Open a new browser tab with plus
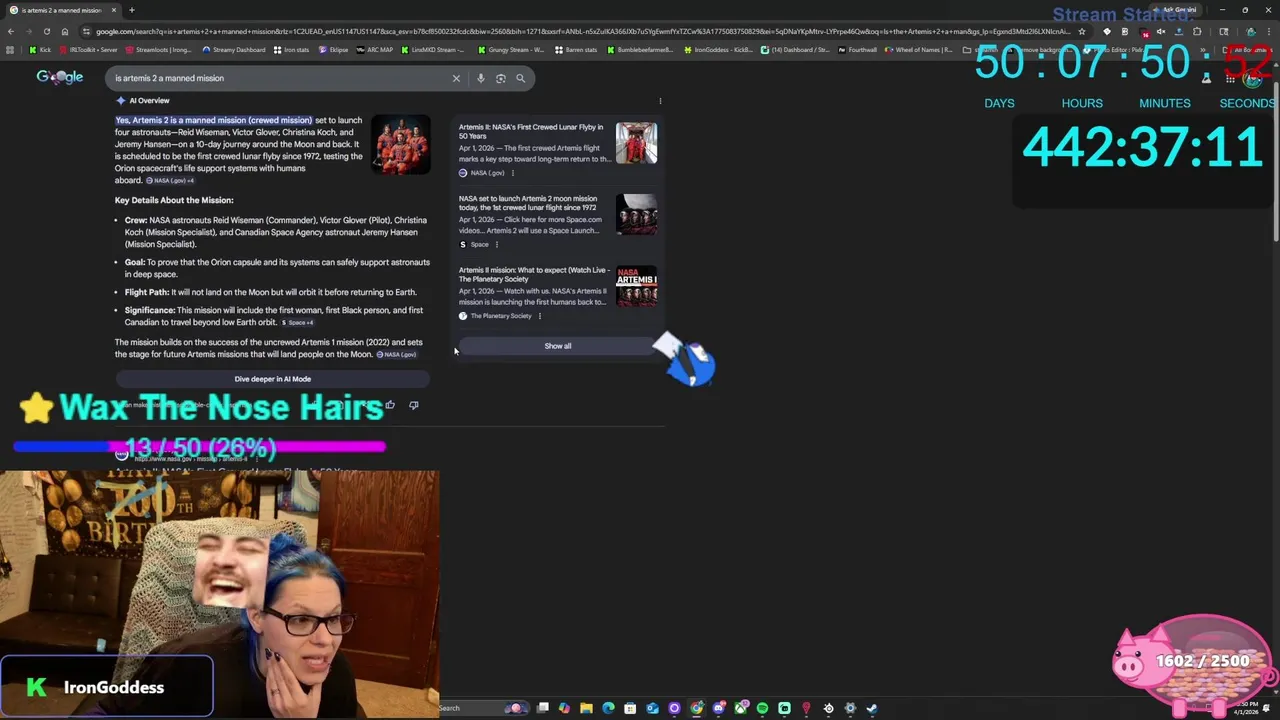Image resolution: width=1280 pixels, height=720 pixels. [131, 10]
